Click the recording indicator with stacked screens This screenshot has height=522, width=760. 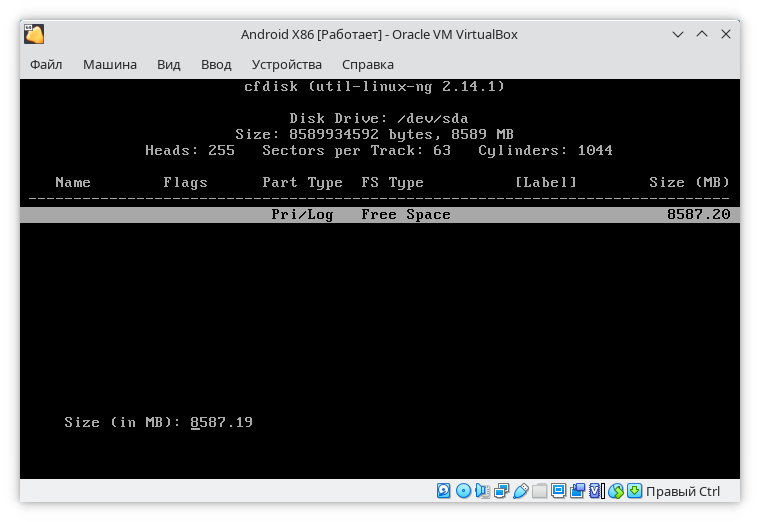click(x=578, y=491)
